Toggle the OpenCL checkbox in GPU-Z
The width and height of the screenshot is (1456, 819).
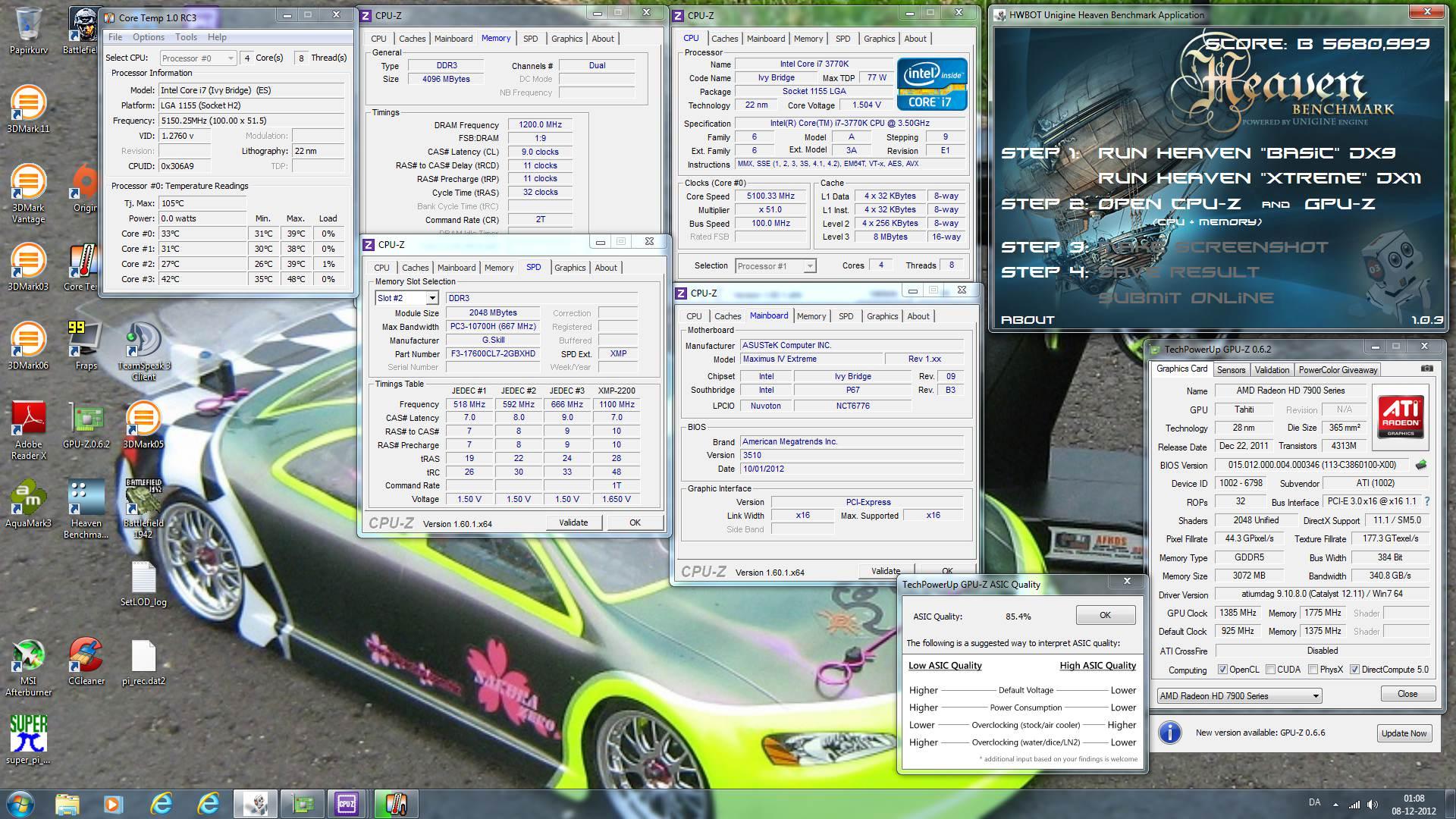click(1222, 670)
